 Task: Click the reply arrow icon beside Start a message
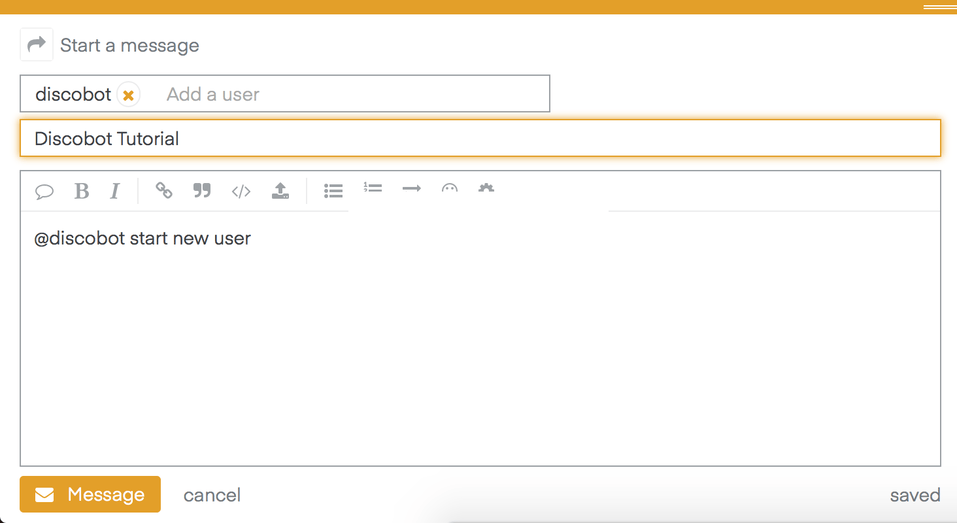[x=37, y=45]
